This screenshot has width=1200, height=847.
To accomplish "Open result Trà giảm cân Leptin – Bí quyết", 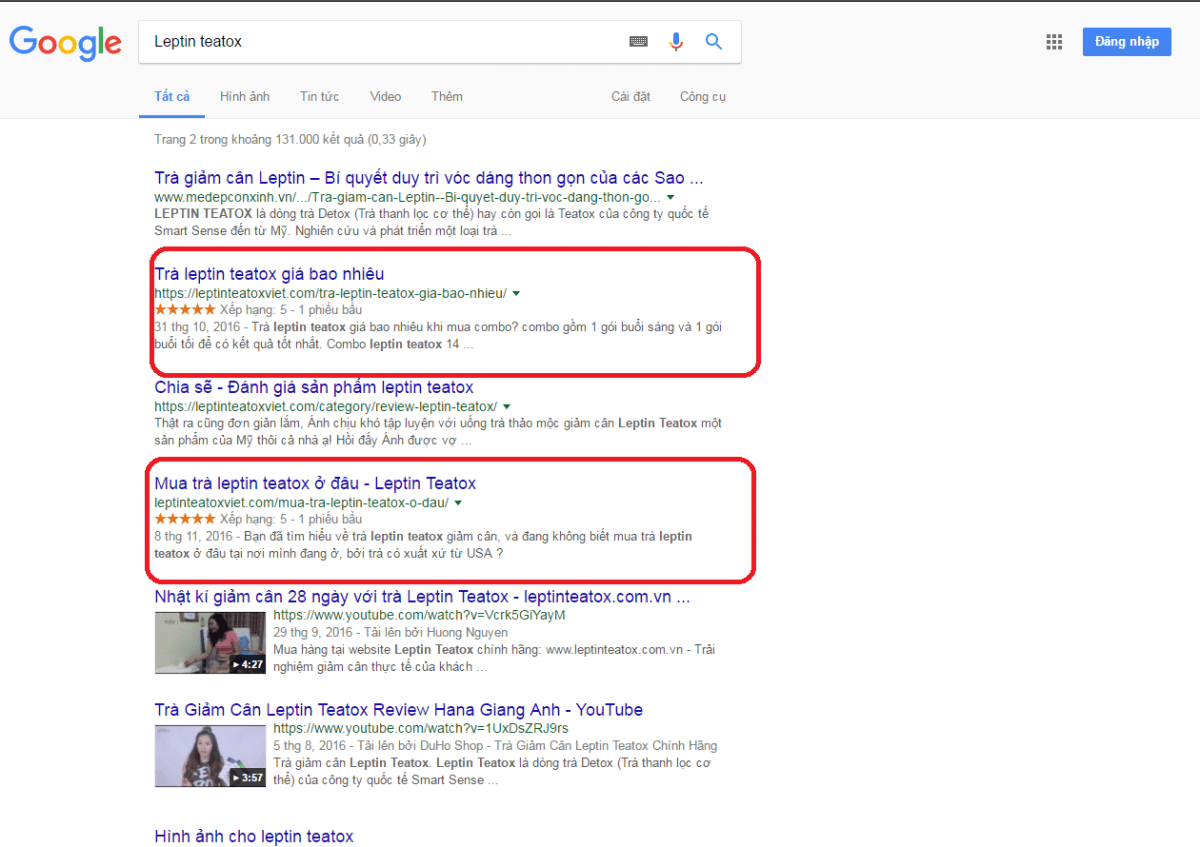I will (429, 178).
